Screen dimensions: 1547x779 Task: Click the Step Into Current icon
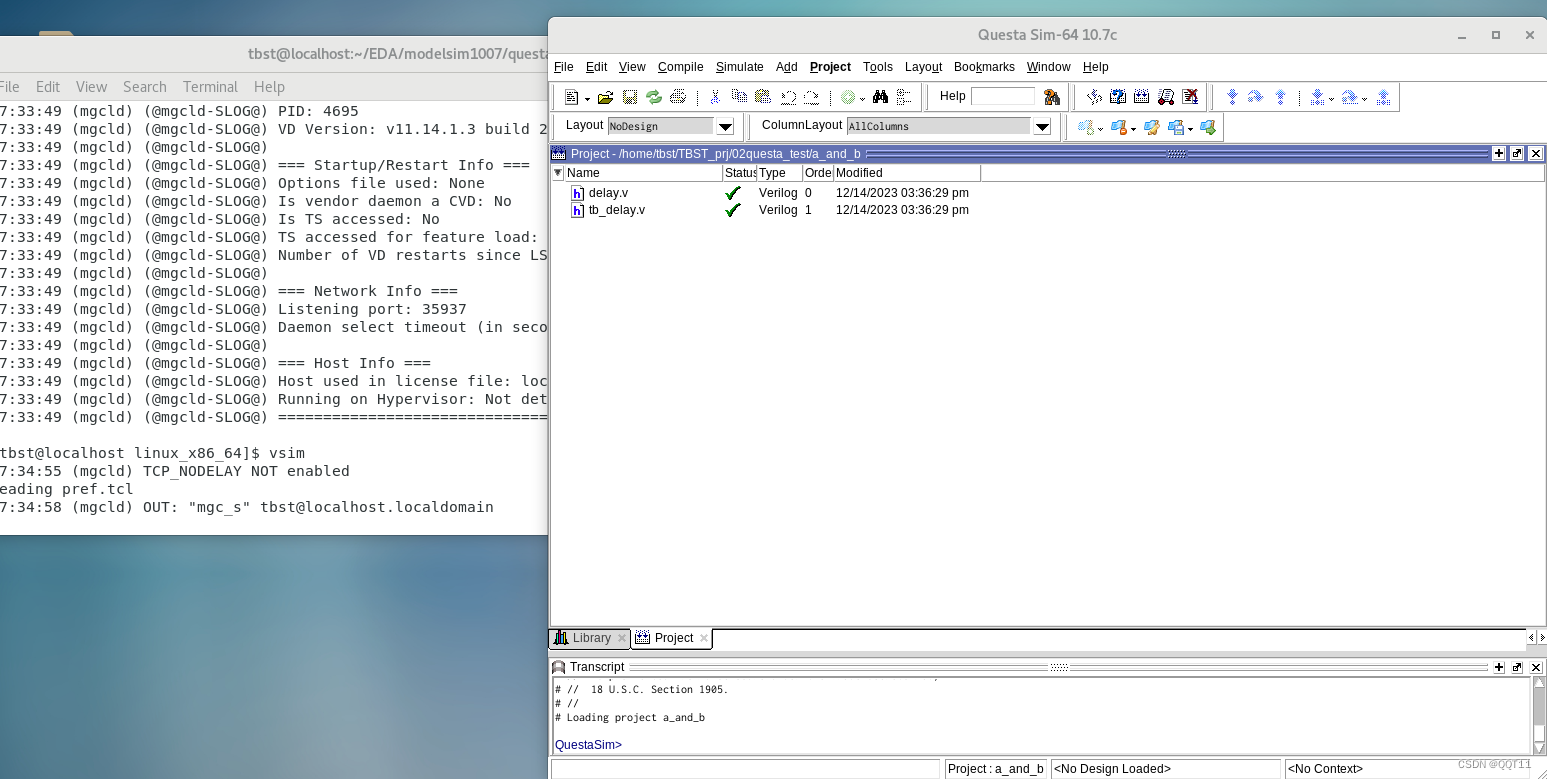click(1317, 97)
